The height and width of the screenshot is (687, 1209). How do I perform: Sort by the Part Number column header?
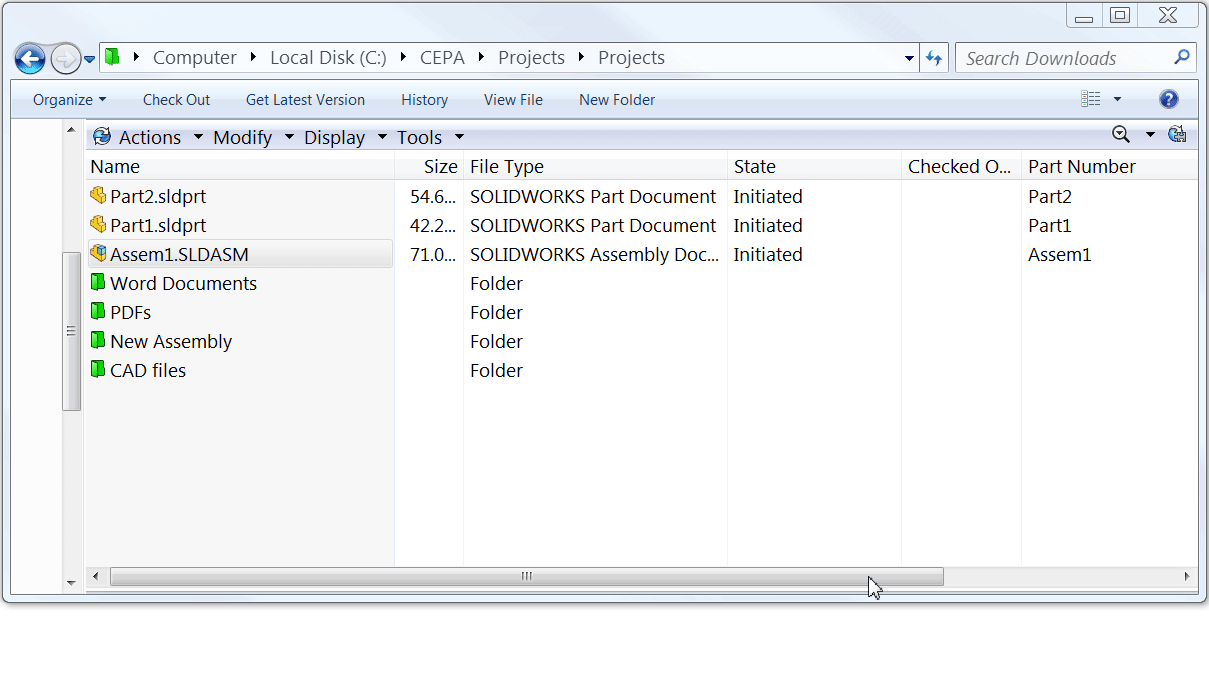coord(1109,167)
